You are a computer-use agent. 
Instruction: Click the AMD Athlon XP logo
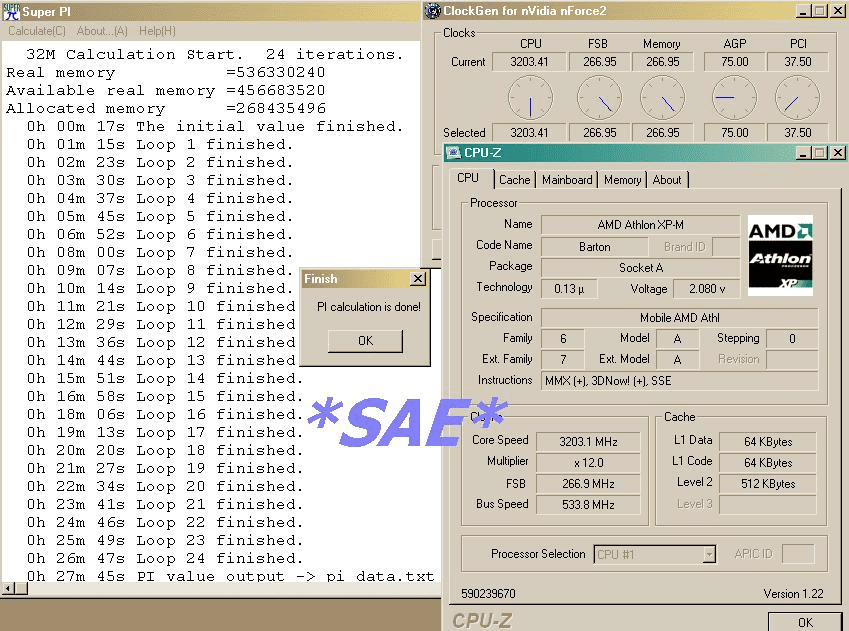click(x=780, y=256)
